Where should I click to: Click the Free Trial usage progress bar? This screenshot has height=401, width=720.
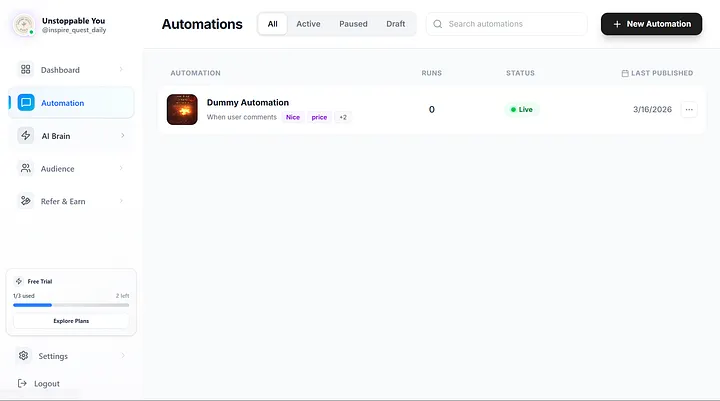(71, 305)
